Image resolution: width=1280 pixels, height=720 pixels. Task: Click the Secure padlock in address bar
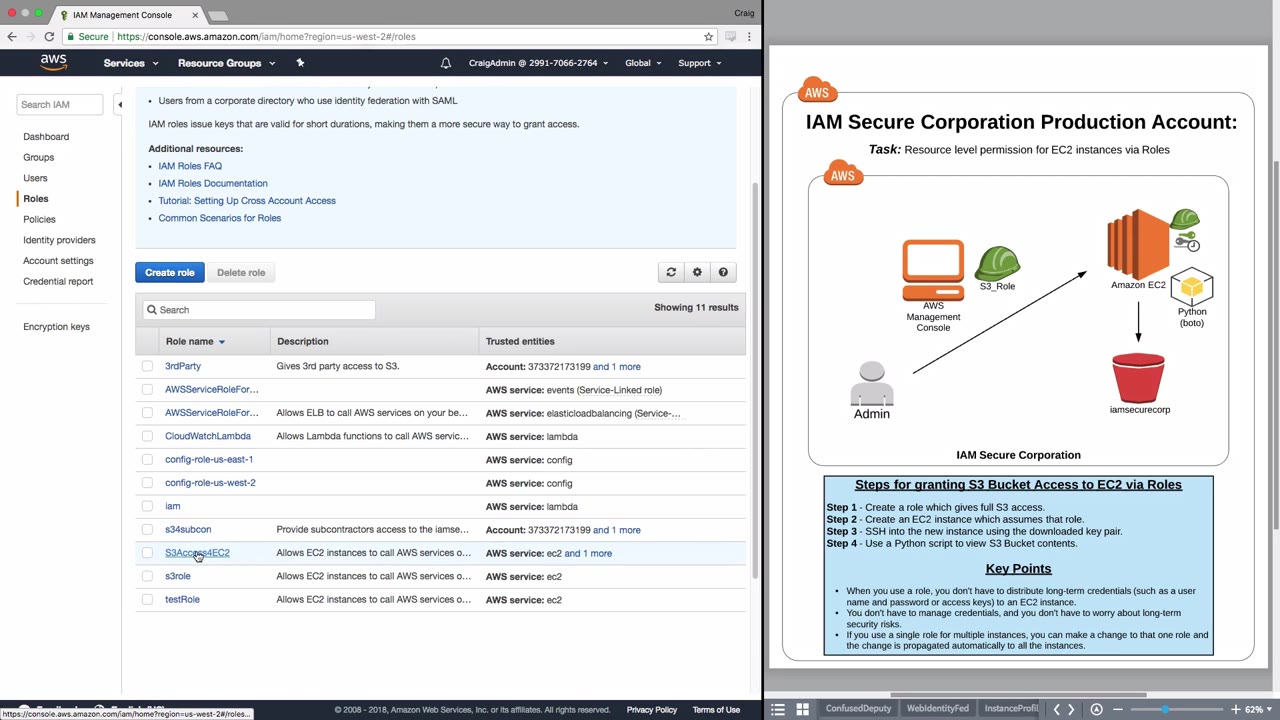[71, 36]
